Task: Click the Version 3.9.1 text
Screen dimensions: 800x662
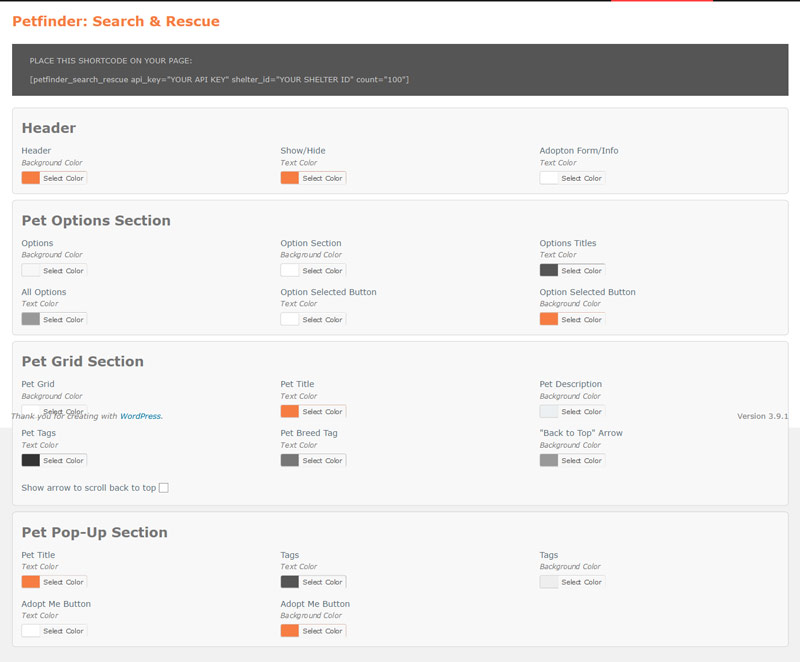Action: 763,416
